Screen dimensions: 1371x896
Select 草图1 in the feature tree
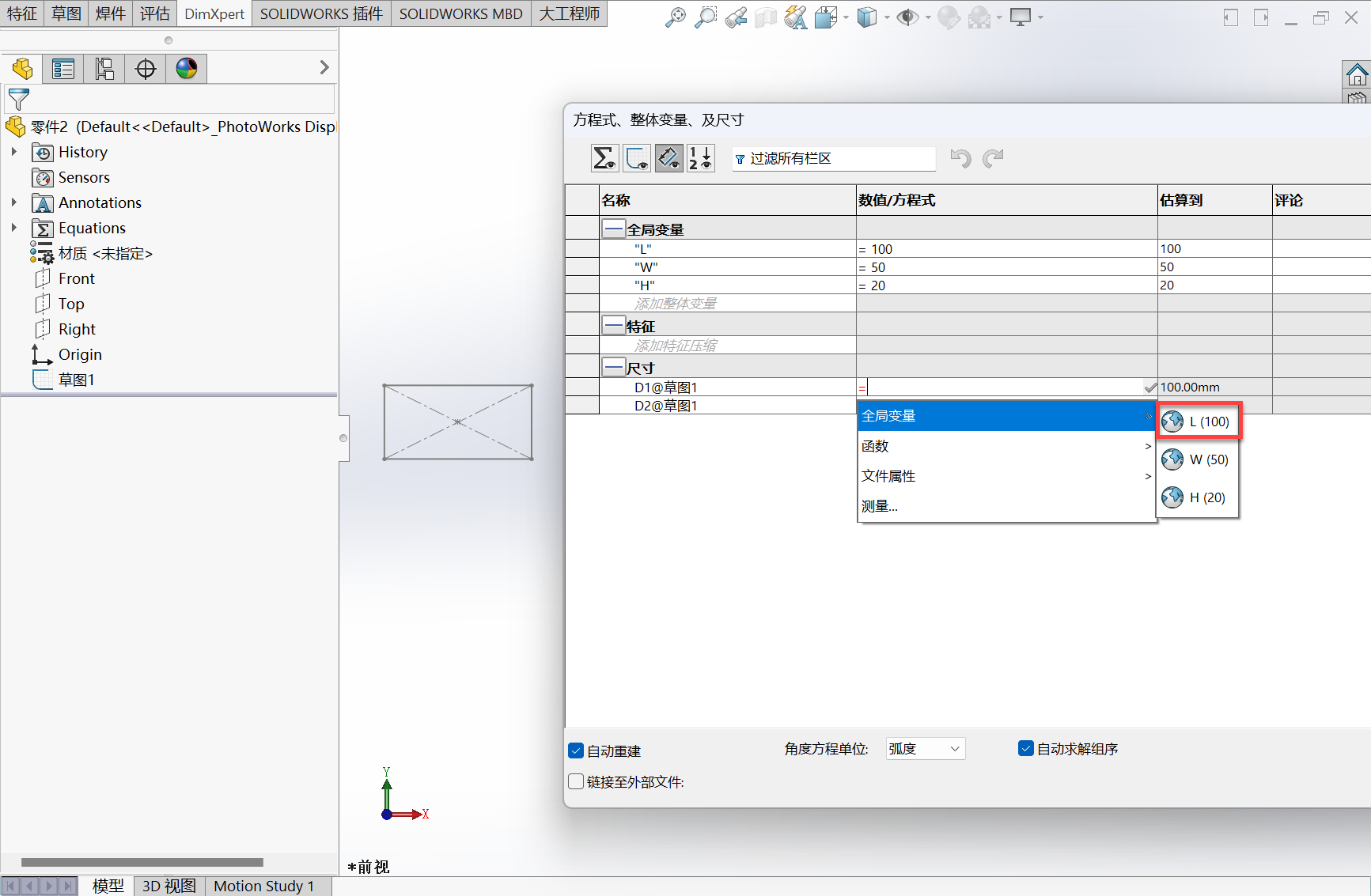pyautogui.click(x=76, y=380)
